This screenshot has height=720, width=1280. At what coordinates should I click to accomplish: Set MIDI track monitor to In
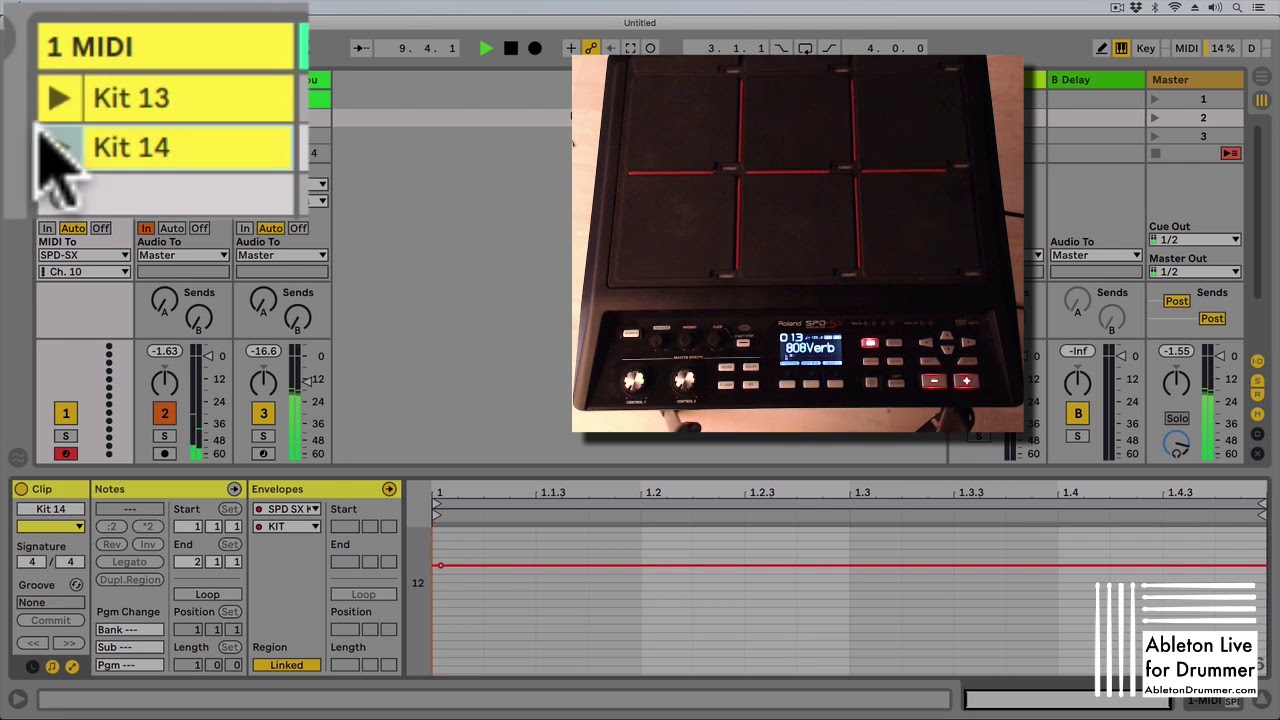[x=47, y=228]
